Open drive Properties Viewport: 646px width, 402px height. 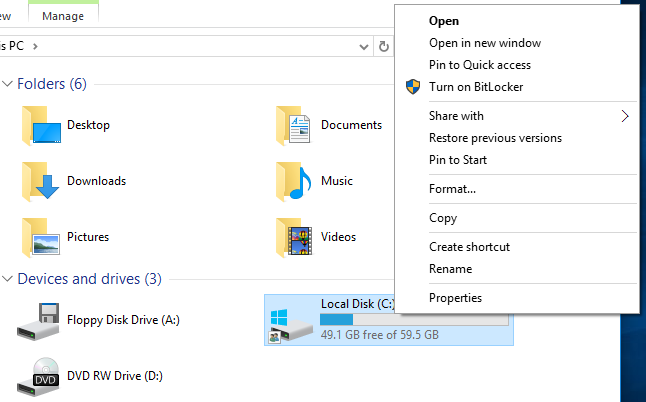click(x=455, y=298)
